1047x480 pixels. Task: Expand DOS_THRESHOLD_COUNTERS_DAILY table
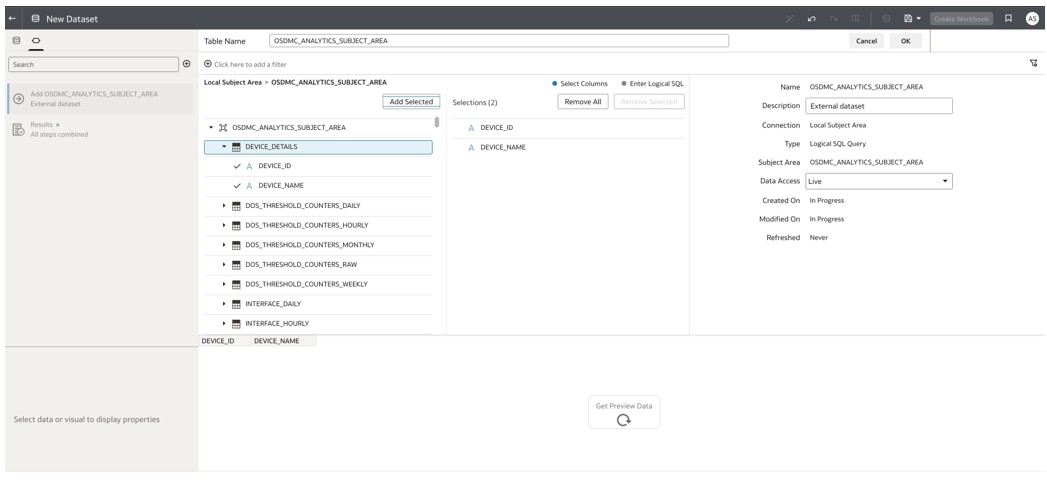tap(224, 206)
